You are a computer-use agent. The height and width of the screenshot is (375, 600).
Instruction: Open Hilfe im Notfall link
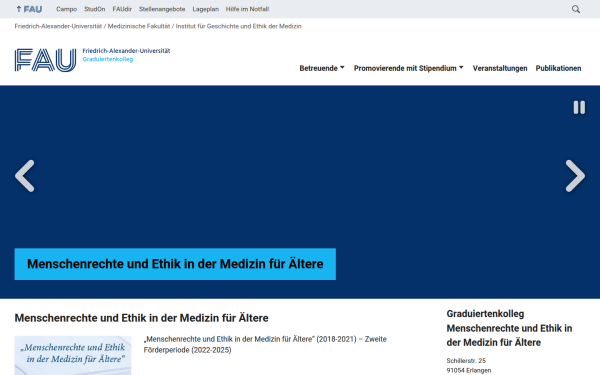pyautogui.click(x=247, y=9)
